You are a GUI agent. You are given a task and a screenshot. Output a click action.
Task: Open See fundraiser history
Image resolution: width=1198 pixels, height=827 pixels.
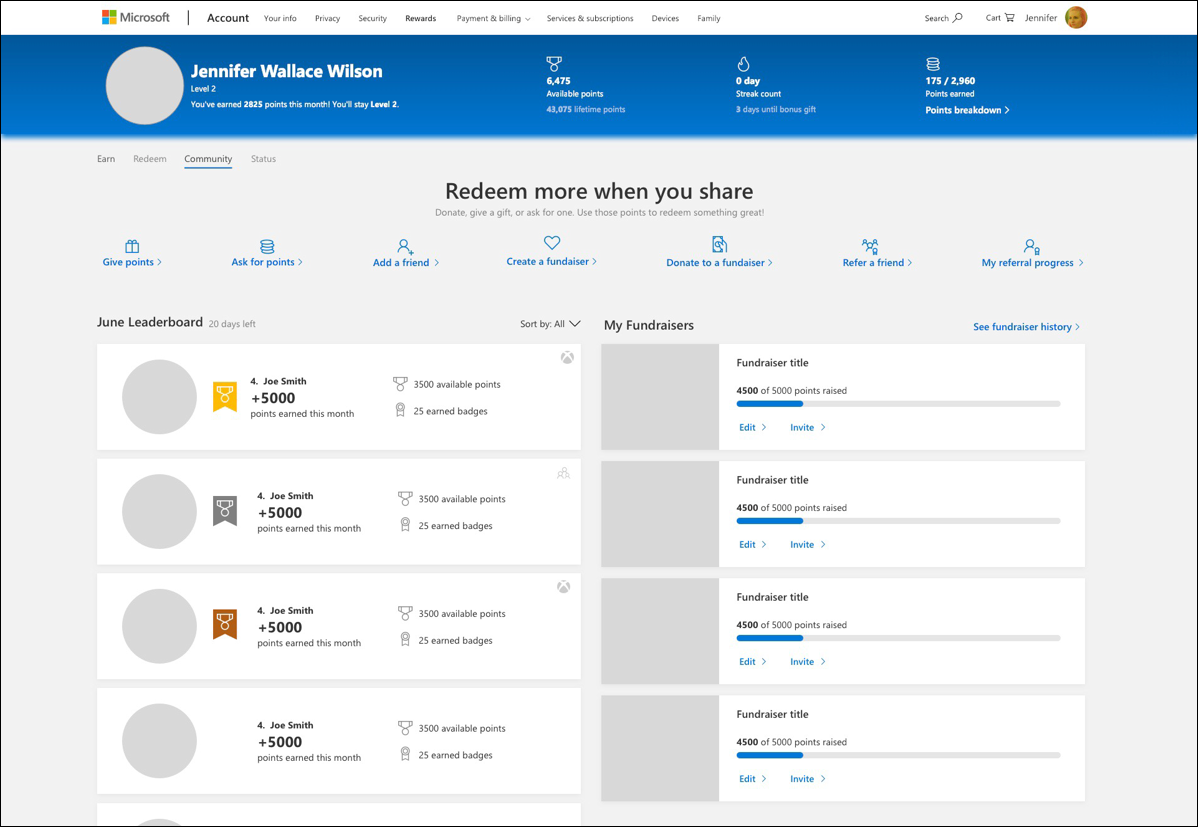tap(1026, 326)
